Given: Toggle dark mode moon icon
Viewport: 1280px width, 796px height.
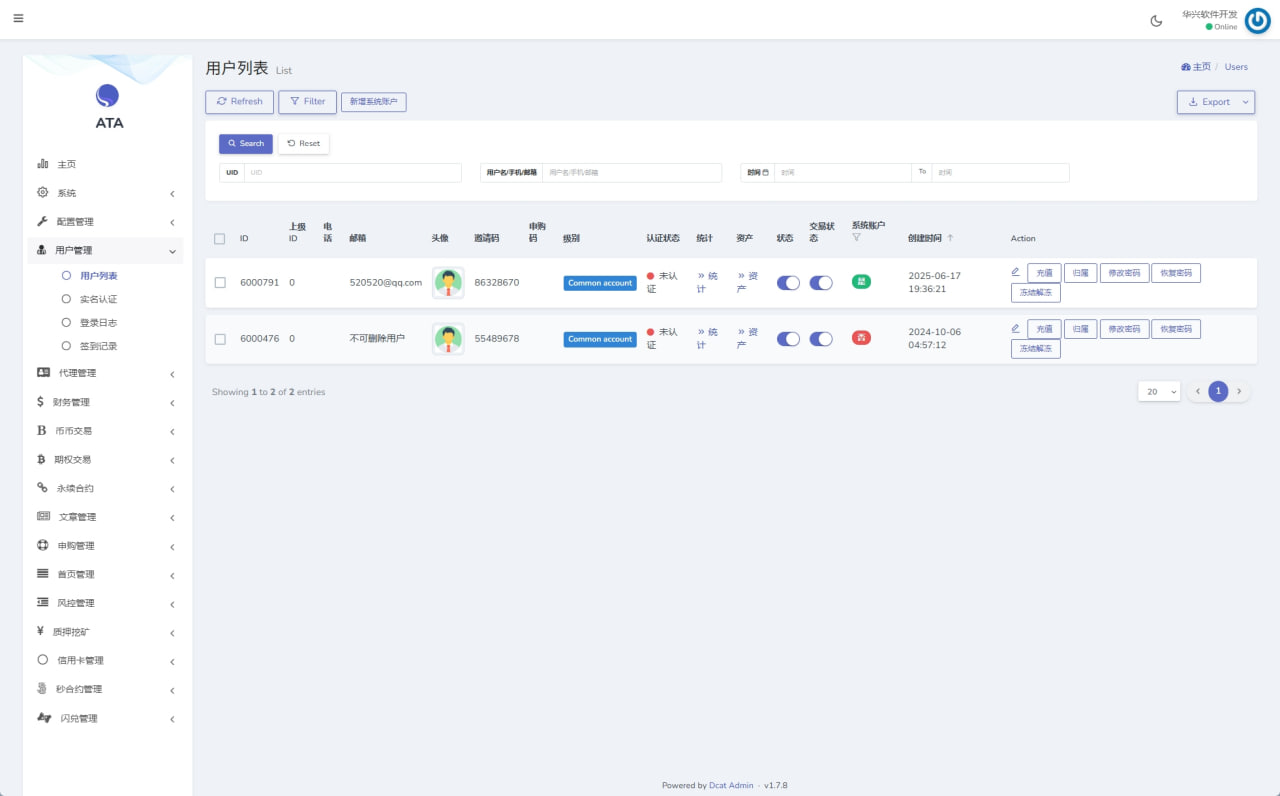Looking at the screenshot, I should 1157,20.
